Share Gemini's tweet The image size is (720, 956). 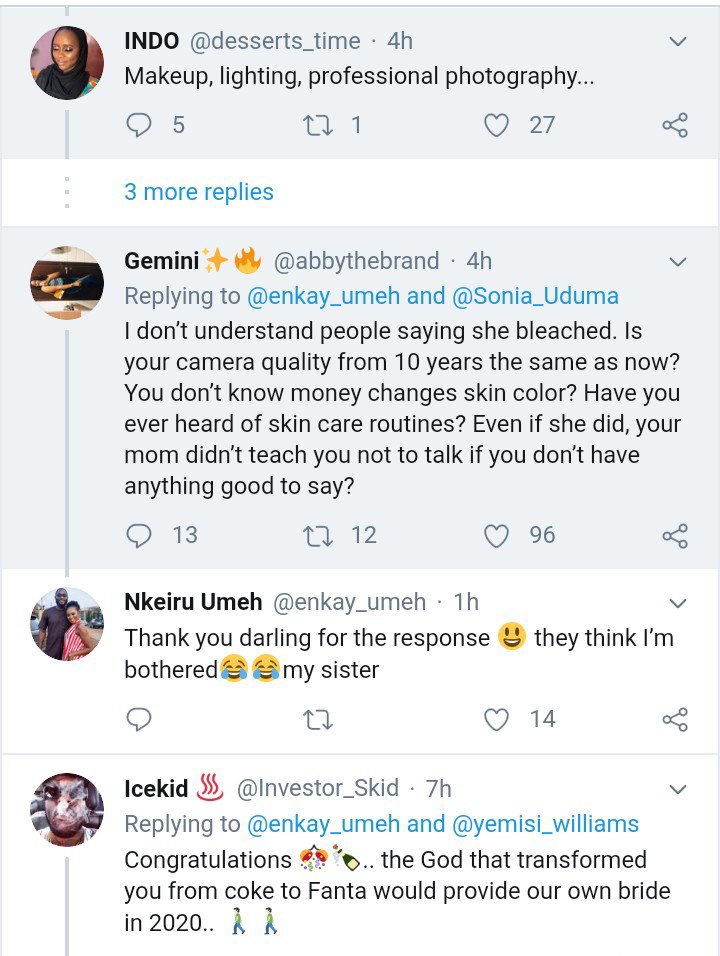click(x=675, y=536)
